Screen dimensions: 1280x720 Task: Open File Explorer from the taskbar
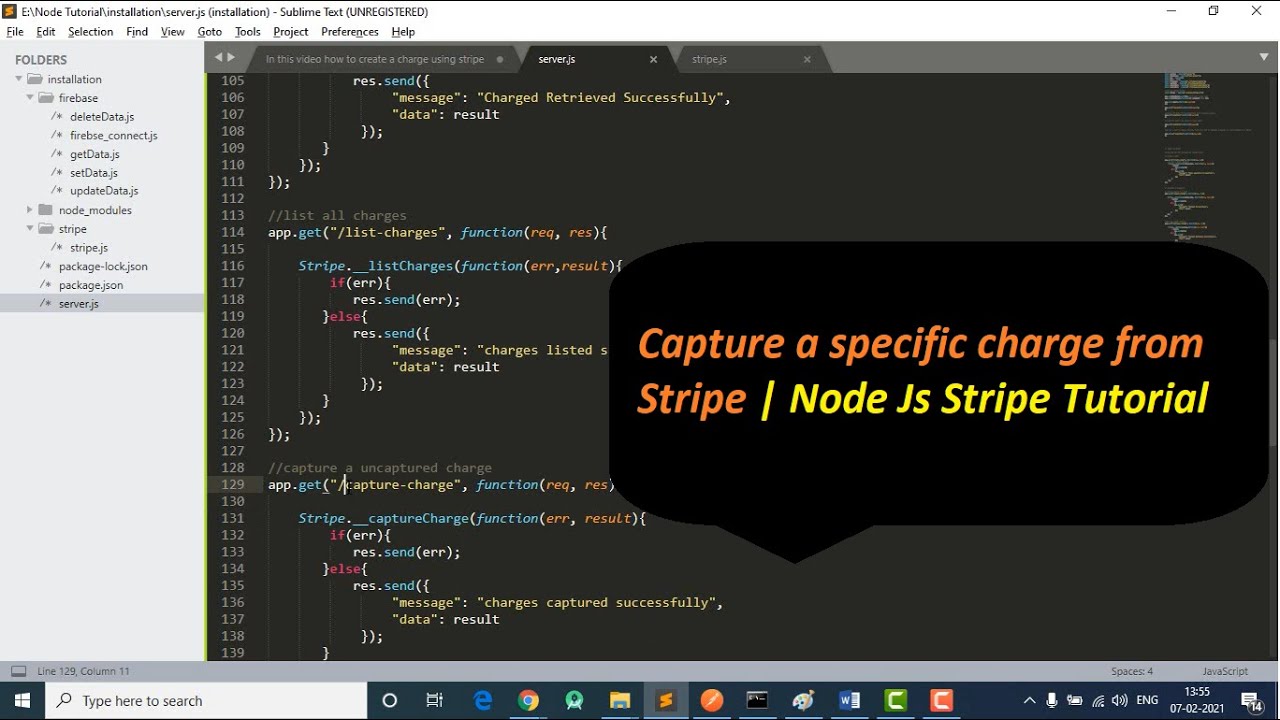620,700
